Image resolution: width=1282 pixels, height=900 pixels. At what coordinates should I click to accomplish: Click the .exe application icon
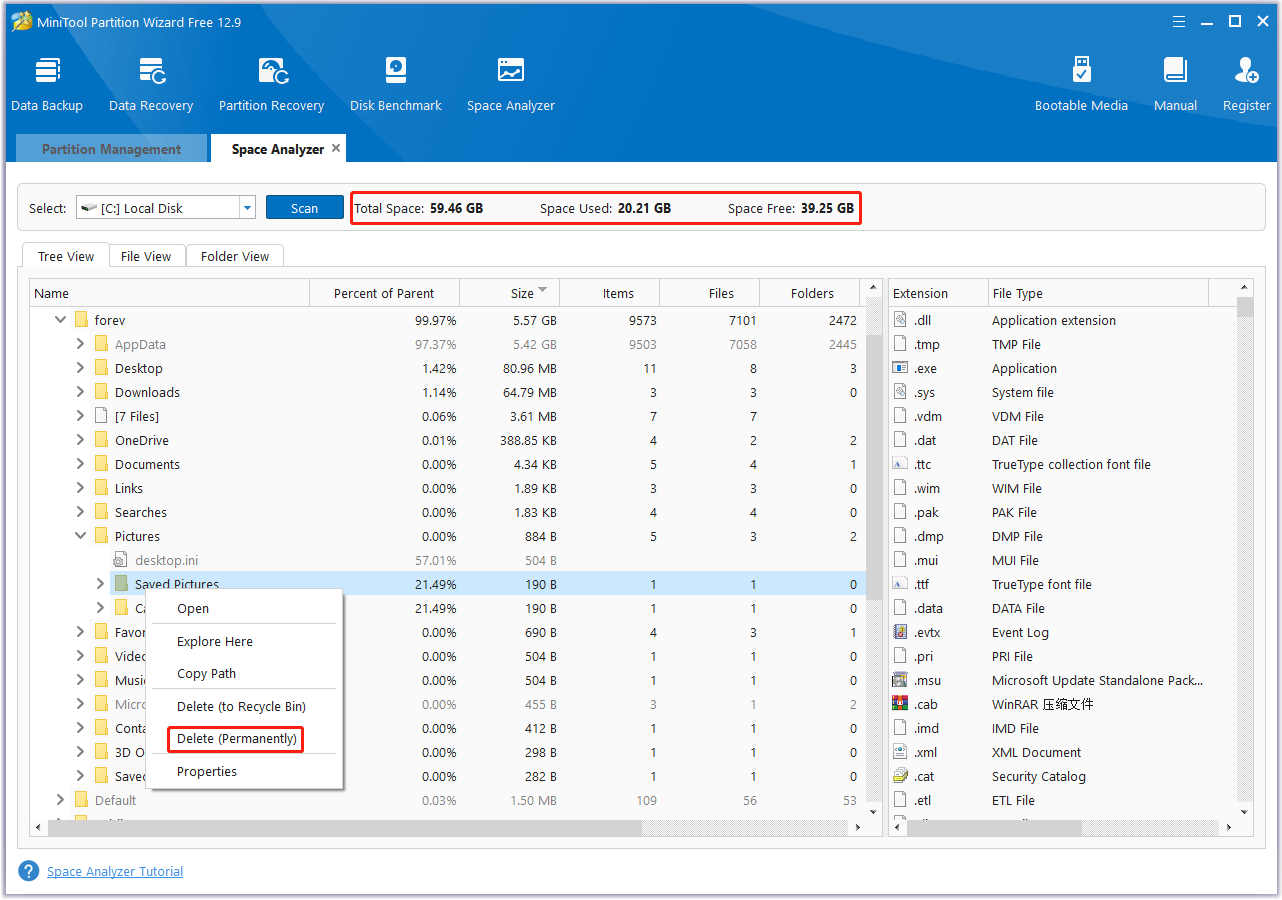(900, 368)
